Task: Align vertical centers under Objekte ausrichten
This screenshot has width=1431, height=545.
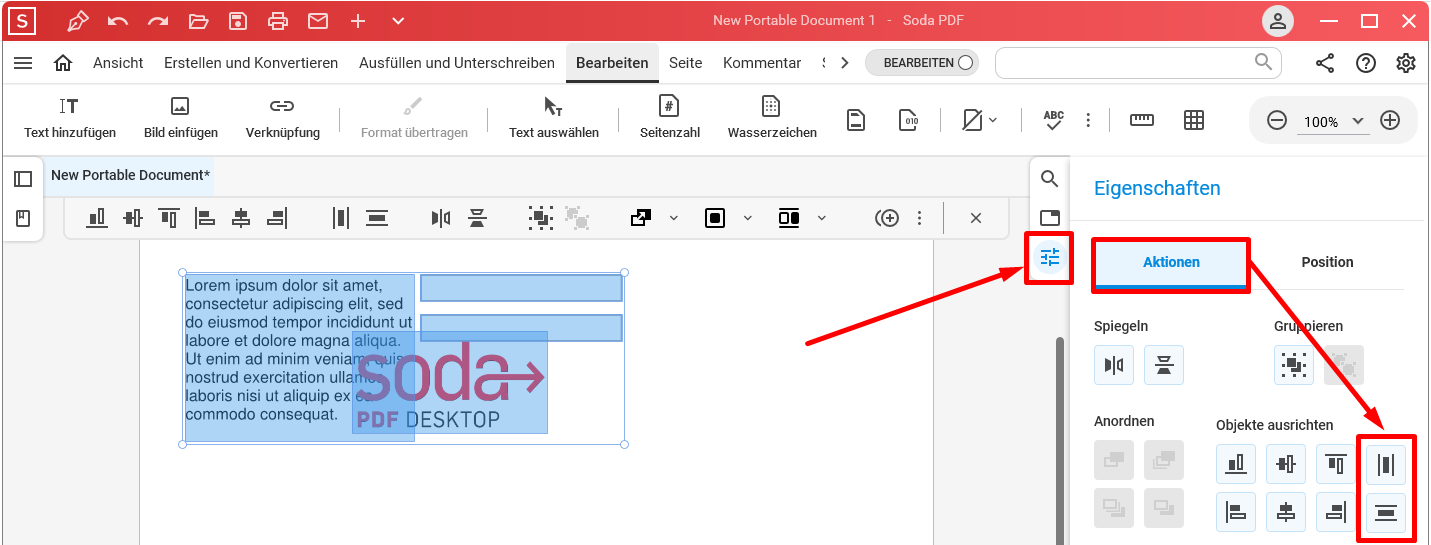Action: tap(1286, 464)
